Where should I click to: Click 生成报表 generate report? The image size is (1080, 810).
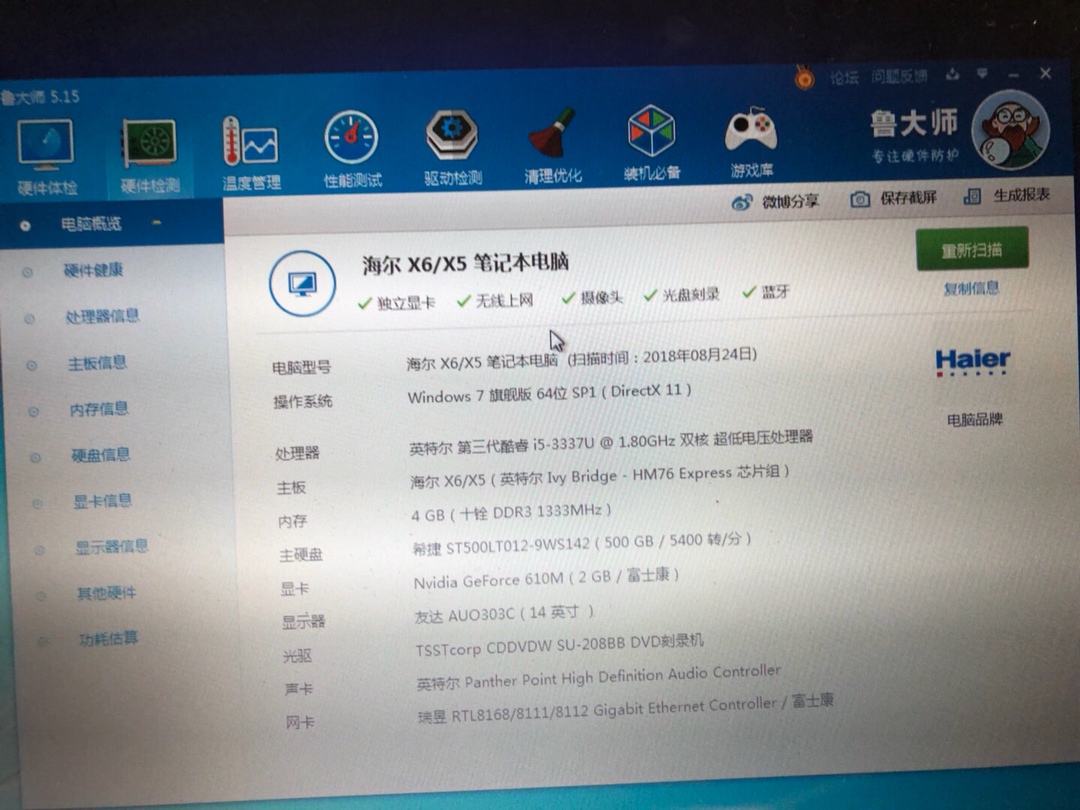point(1007,196)
